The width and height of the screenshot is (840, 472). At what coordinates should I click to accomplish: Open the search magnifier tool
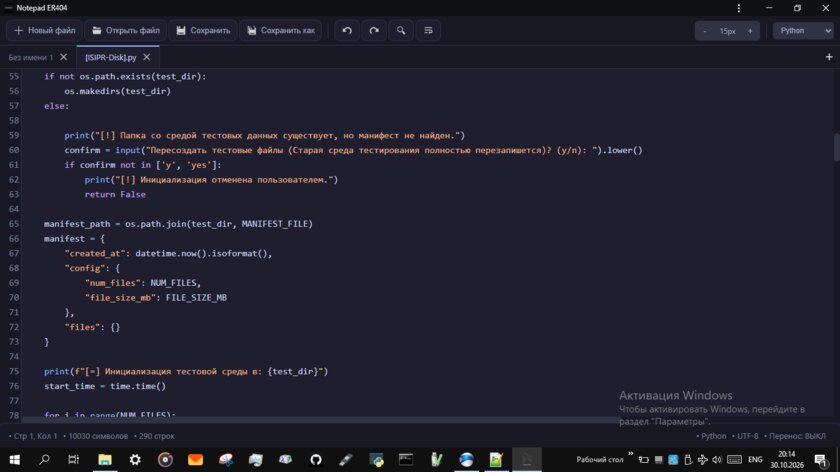[x=401, y=31]
